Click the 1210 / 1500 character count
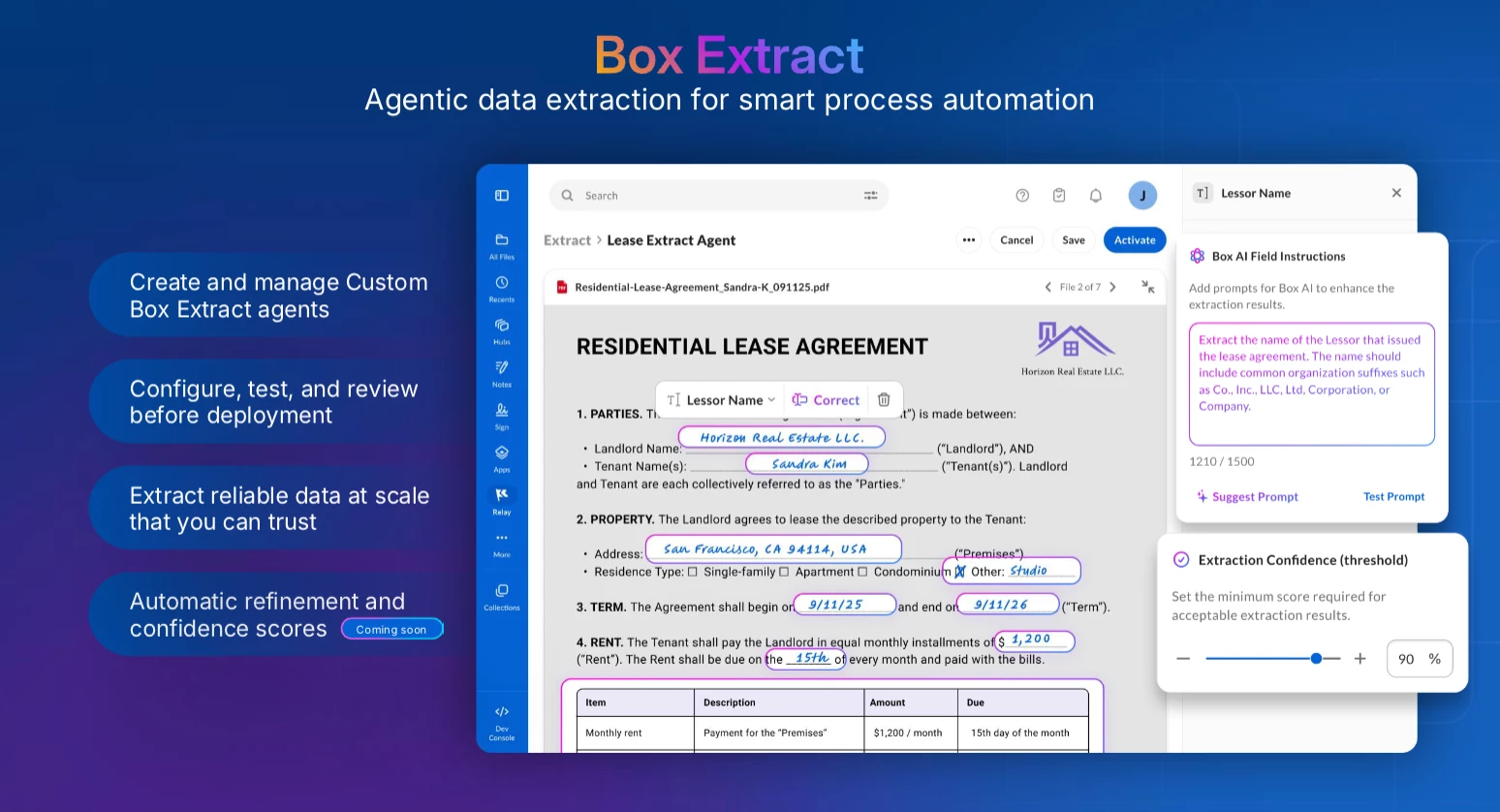Image resolution: width=1500 pixels, height=812 pixels. (x=1221, y=461)
